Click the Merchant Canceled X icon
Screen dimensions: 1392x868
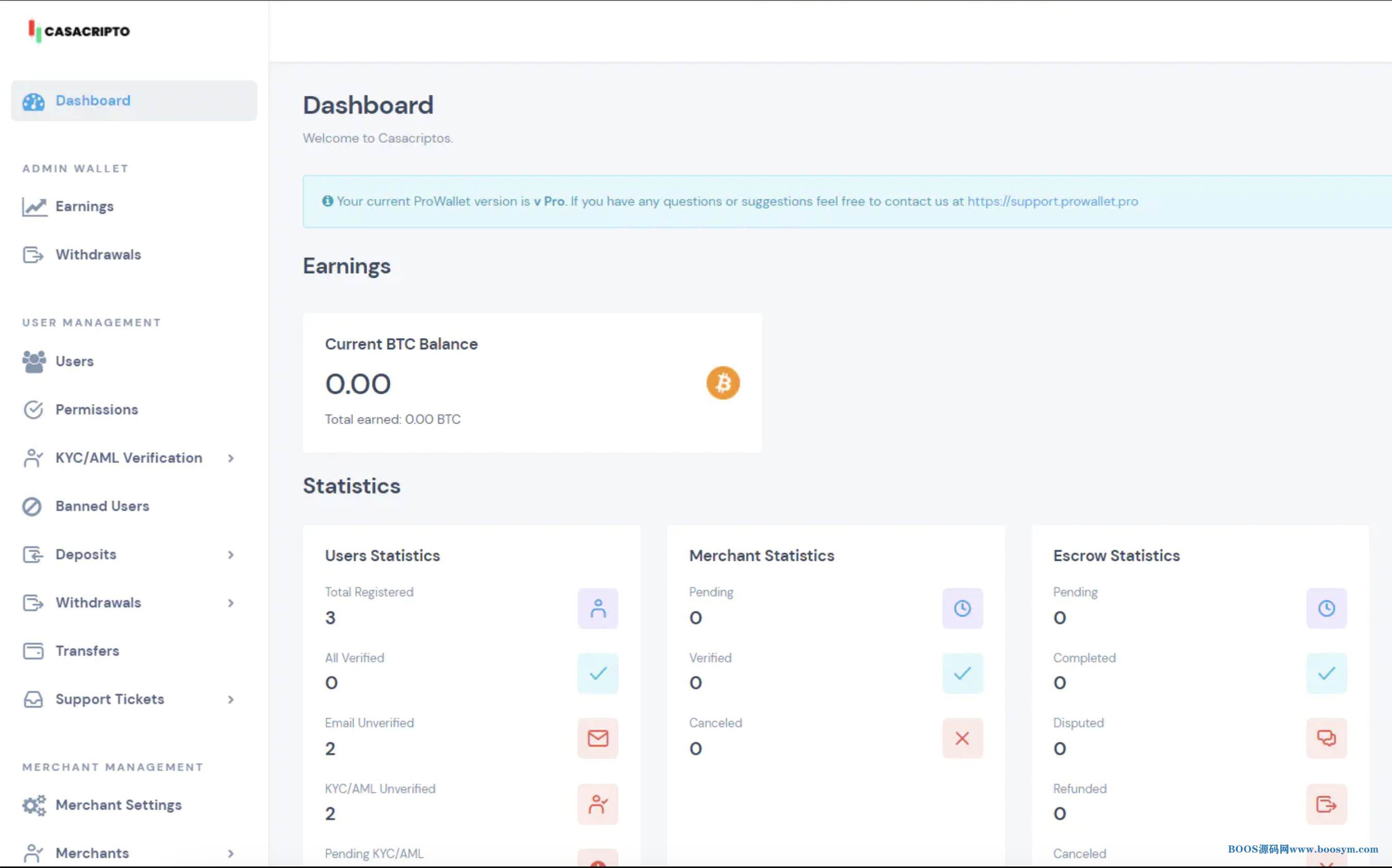click(963, 738)
